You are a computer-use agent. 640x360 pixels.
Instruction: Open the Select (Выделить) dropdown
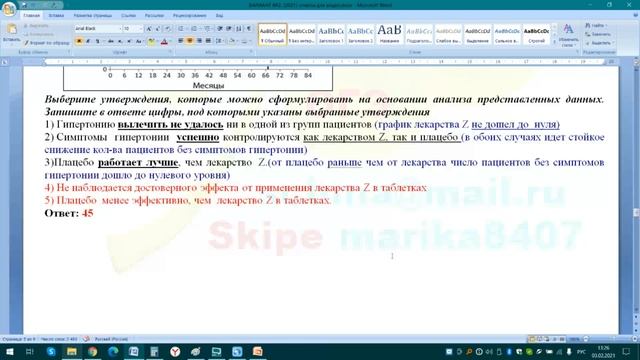(599, 43)
